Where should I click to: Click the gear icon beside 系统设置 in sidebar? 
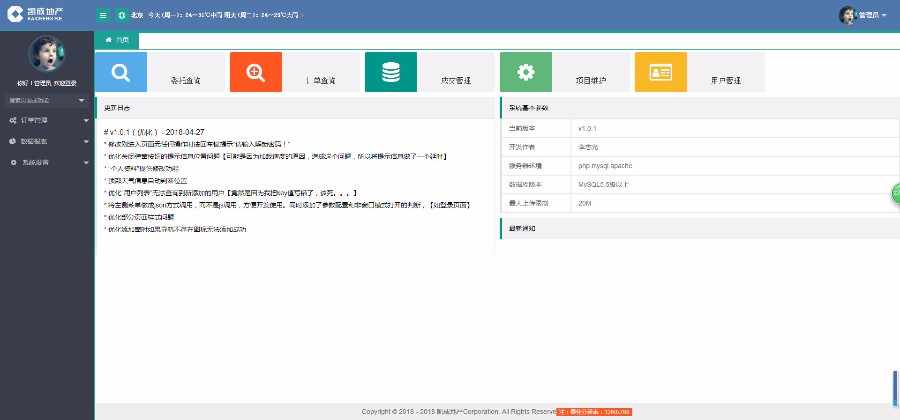click(13, 162)
